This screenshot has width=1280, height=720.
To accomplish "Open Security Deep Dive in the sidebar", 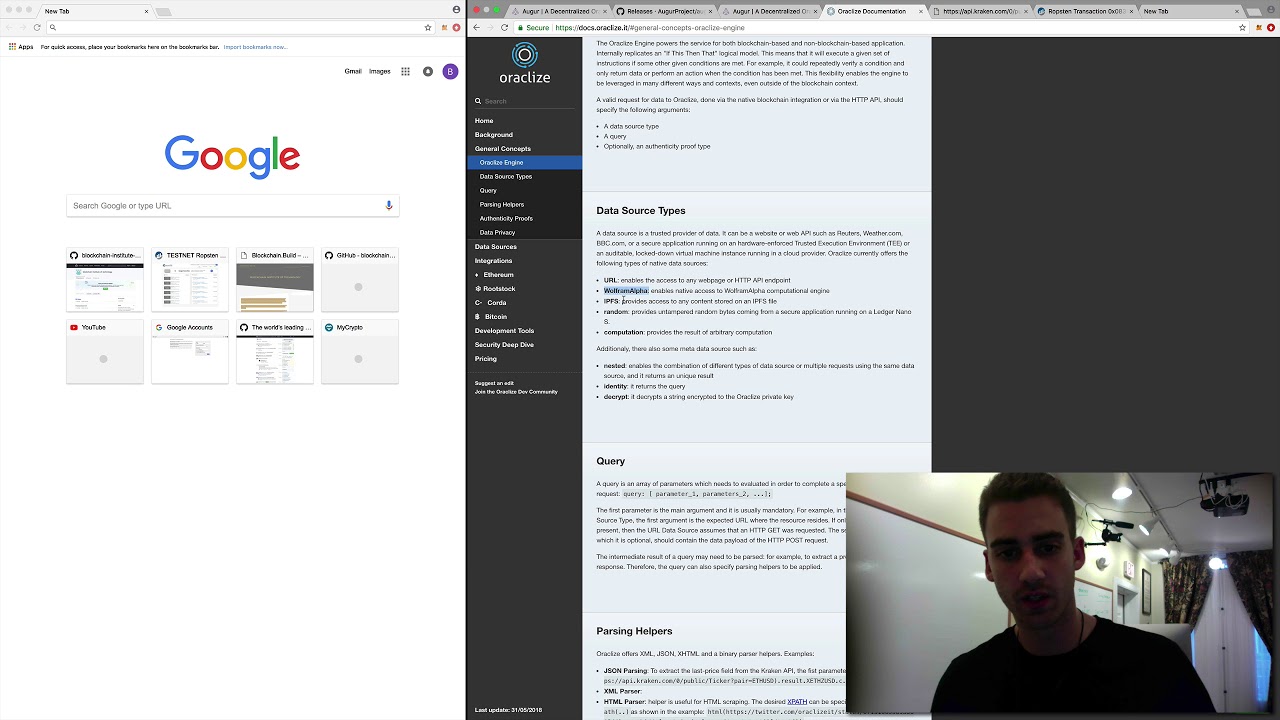I will click(x=524, y=344).
